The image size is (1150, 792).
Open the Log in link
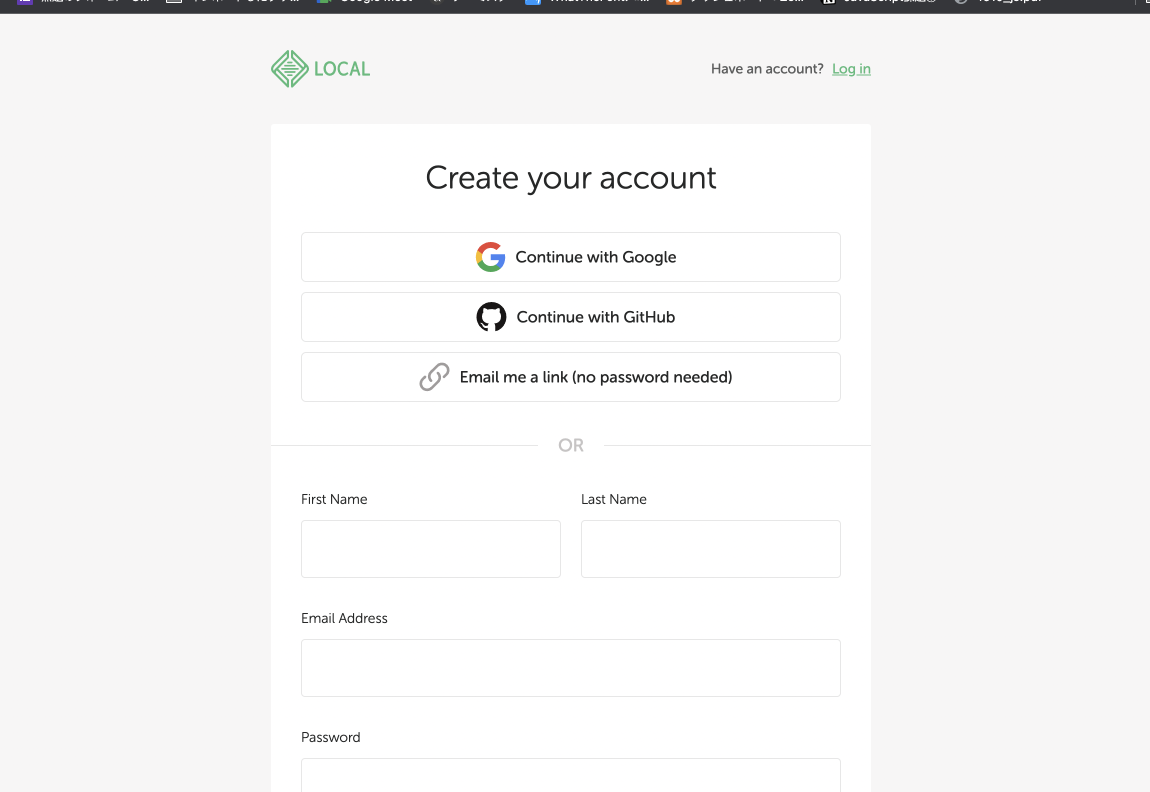point(851,69)
